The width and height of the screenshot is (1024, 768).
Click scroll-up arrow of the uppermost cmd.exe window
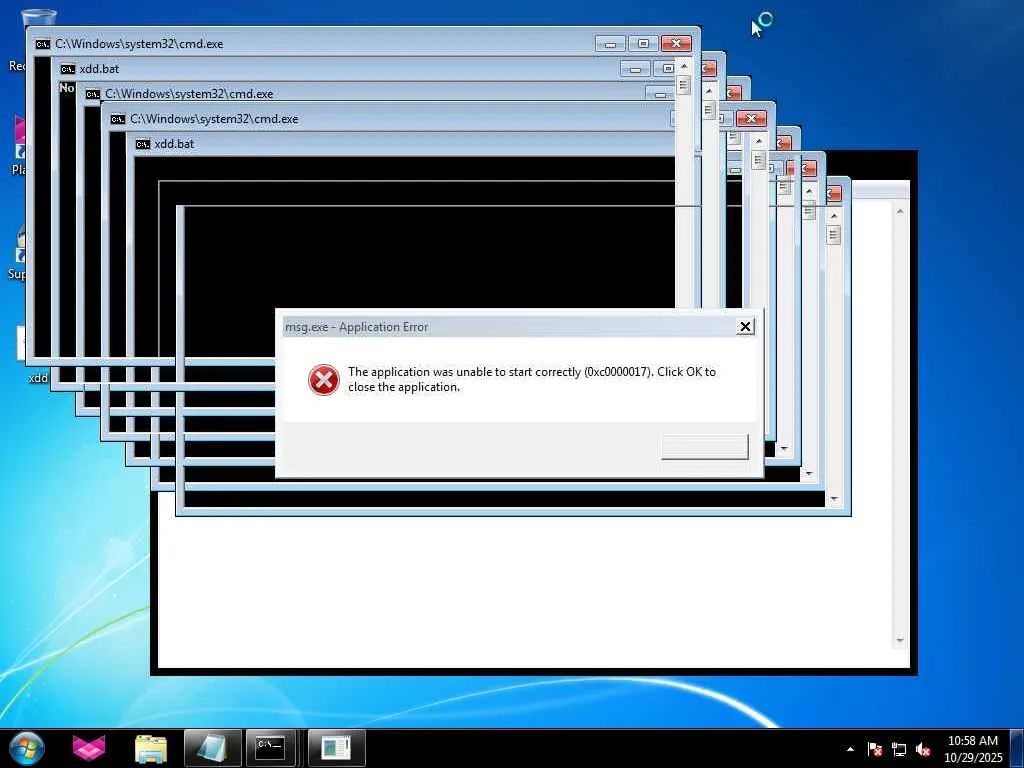click(684, 66)
